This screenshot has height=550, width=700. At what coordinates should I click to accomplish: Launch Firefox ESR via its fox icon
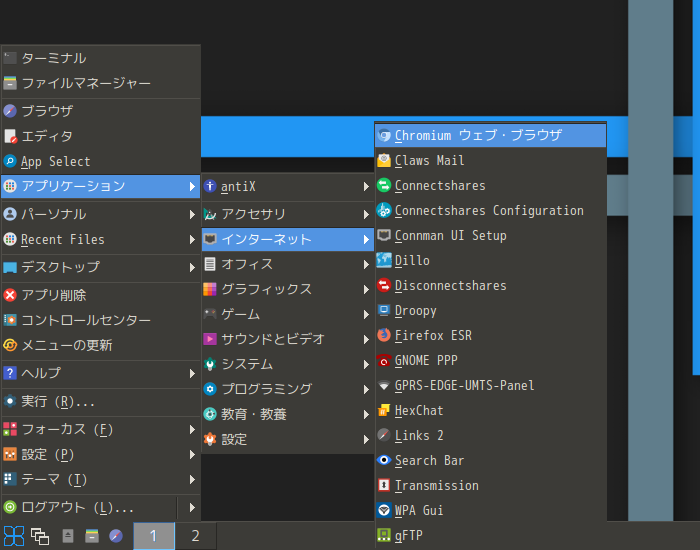coord(384,335)
